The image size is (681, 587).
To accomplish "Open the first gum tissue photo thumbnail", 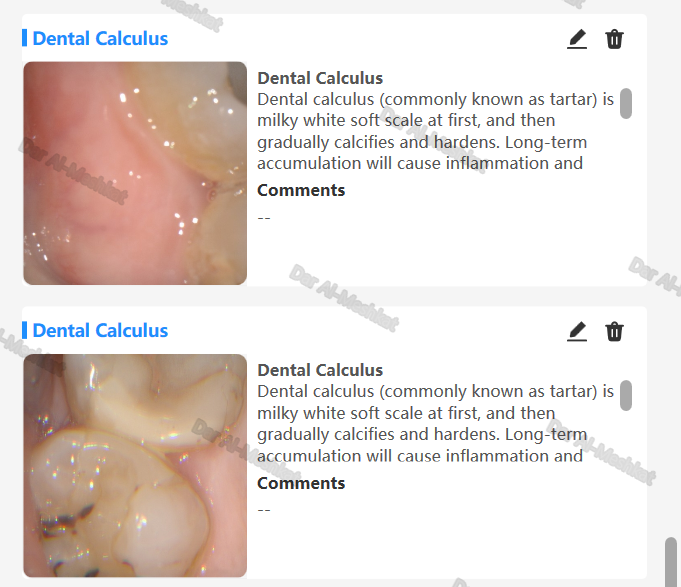I will (135, 173).
